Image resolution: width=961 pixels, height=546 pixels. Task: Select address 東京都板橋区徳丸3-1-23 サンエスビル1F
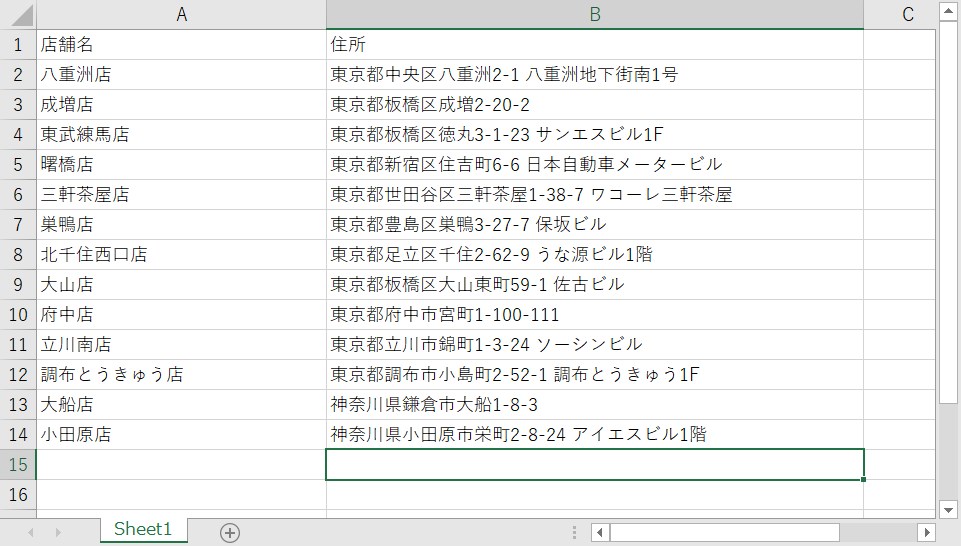[594, 135]
